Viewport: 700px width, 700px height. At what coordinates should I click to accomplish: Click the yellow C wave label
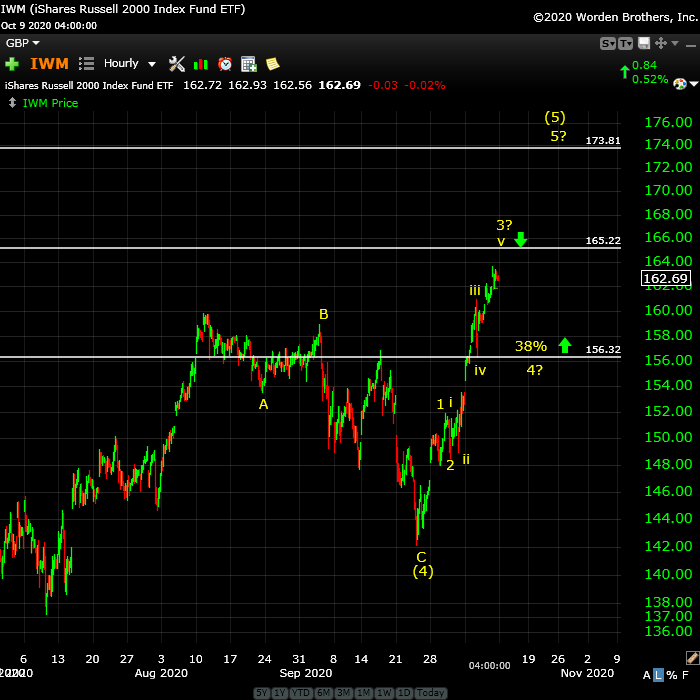(421, 557)
